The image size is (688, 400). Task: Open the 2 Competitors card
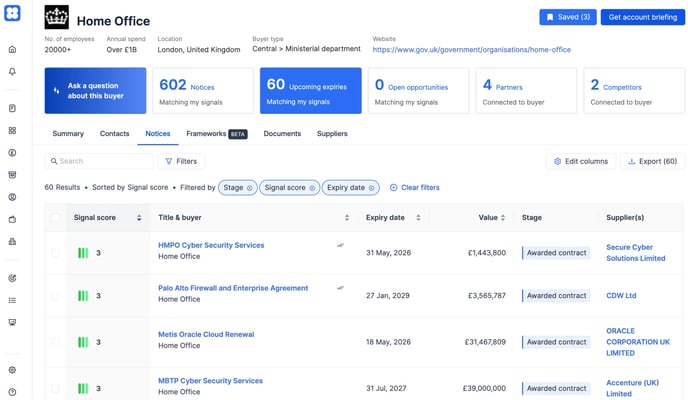(x=634, y=91)
